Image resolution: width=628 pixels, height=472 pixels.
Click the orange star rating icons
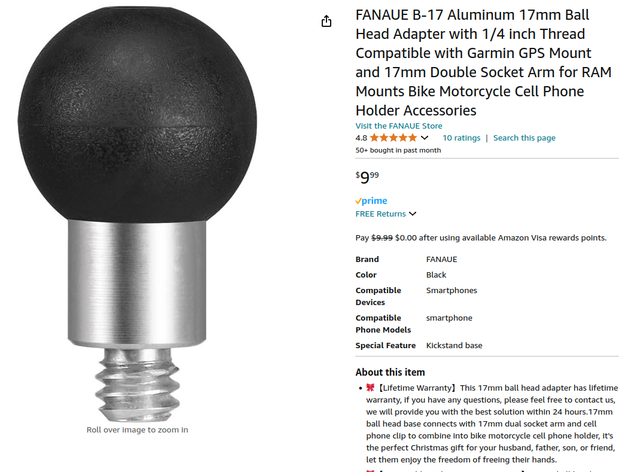click(x=393, y=138)
